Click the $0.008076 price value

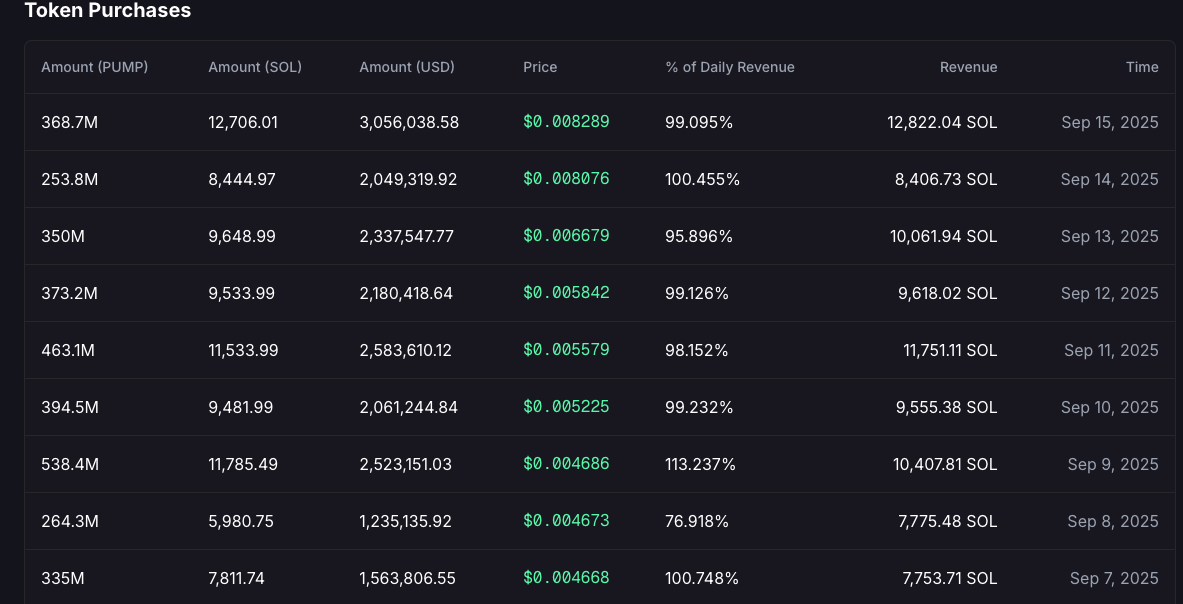pos(566,179)
